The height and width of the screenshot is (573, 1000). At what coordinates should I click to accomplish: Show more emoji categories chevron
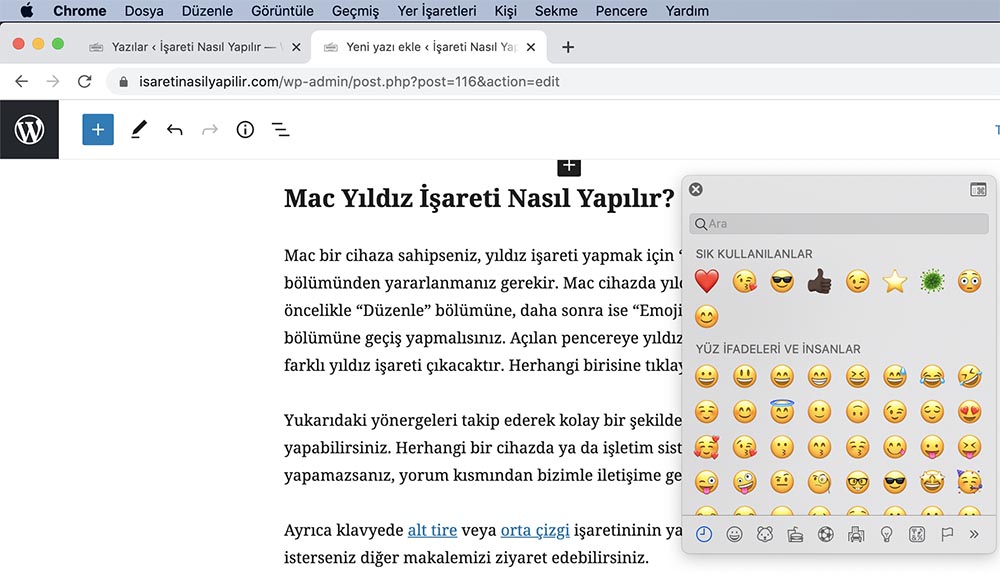click(974, 534)
